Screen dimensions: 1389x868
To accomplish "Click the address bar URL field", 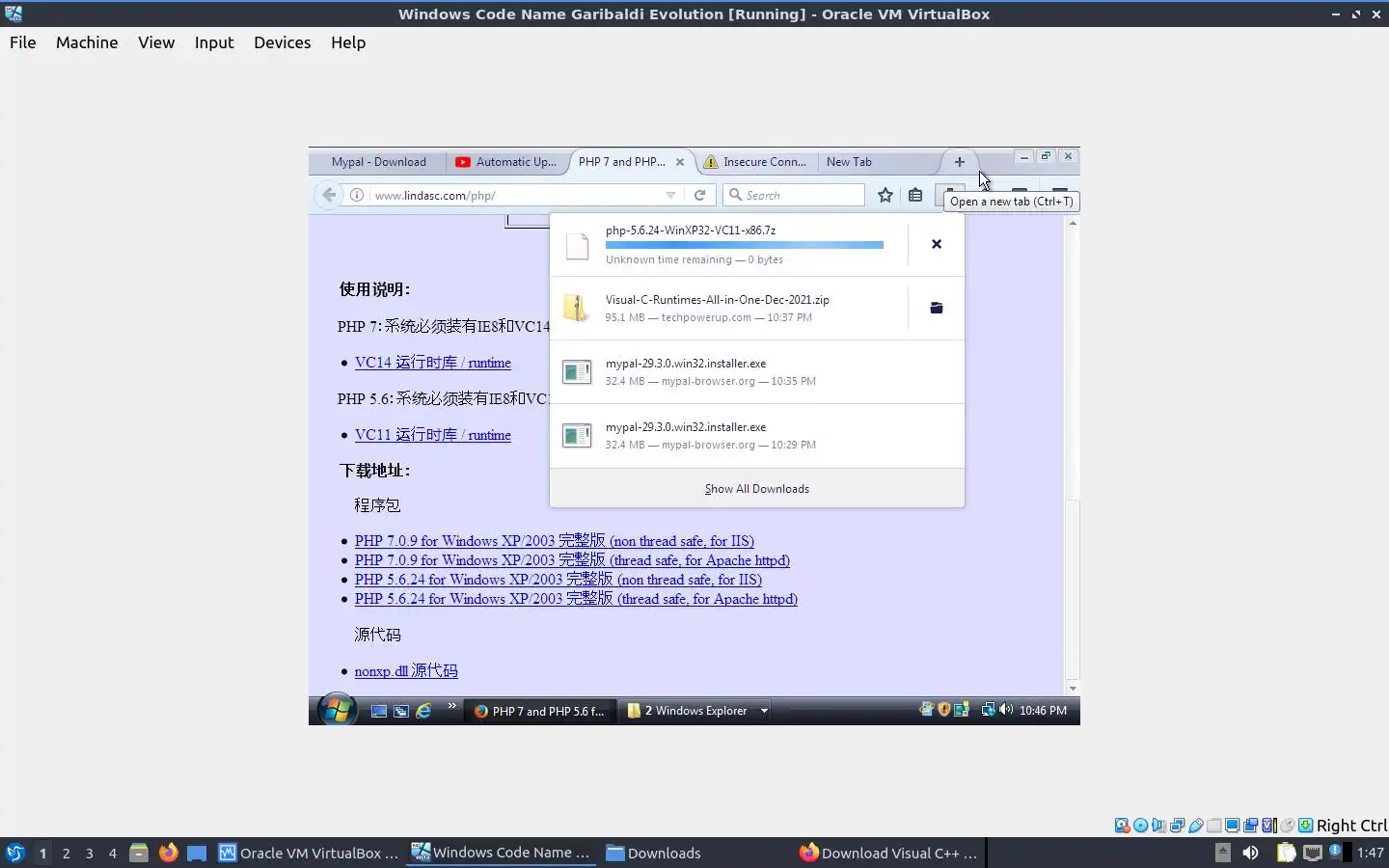I will click(516, 195).
